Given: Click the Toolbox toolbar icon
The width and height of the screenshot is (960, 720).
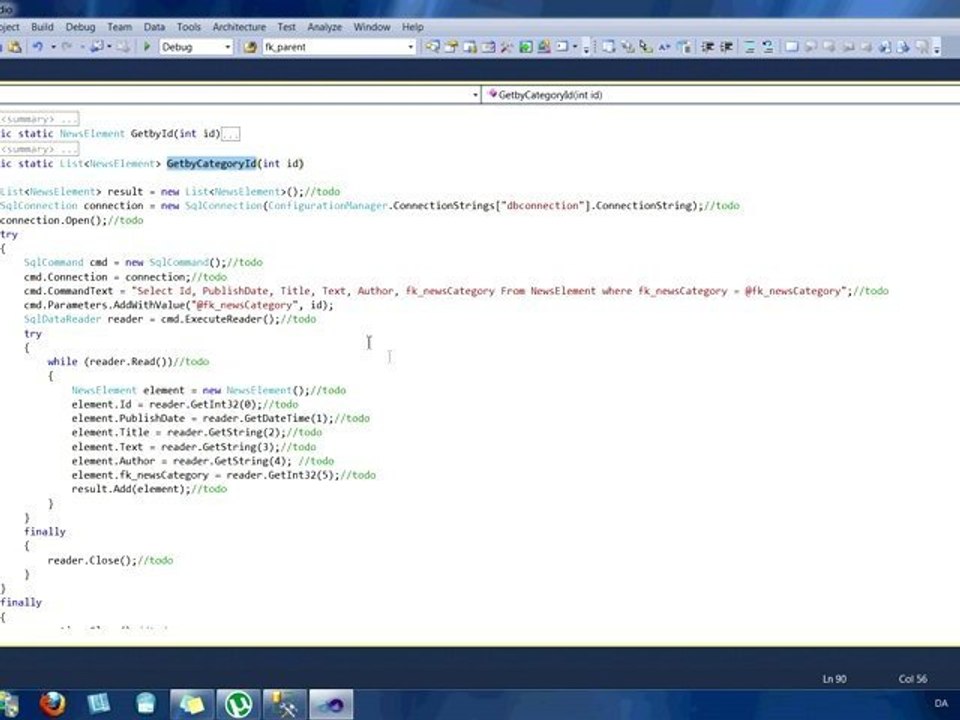Looking at the screenshot, I should pyautogui.click(x=507, y=47).
